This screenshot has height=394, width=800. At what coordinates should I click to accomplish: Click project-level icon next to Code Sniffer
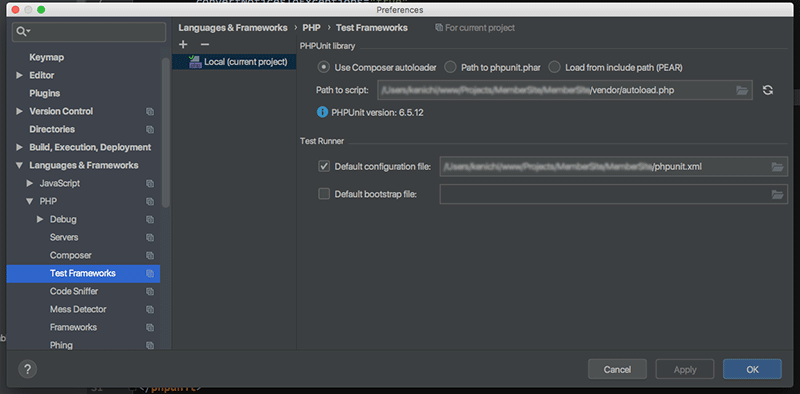click(150, 291)
